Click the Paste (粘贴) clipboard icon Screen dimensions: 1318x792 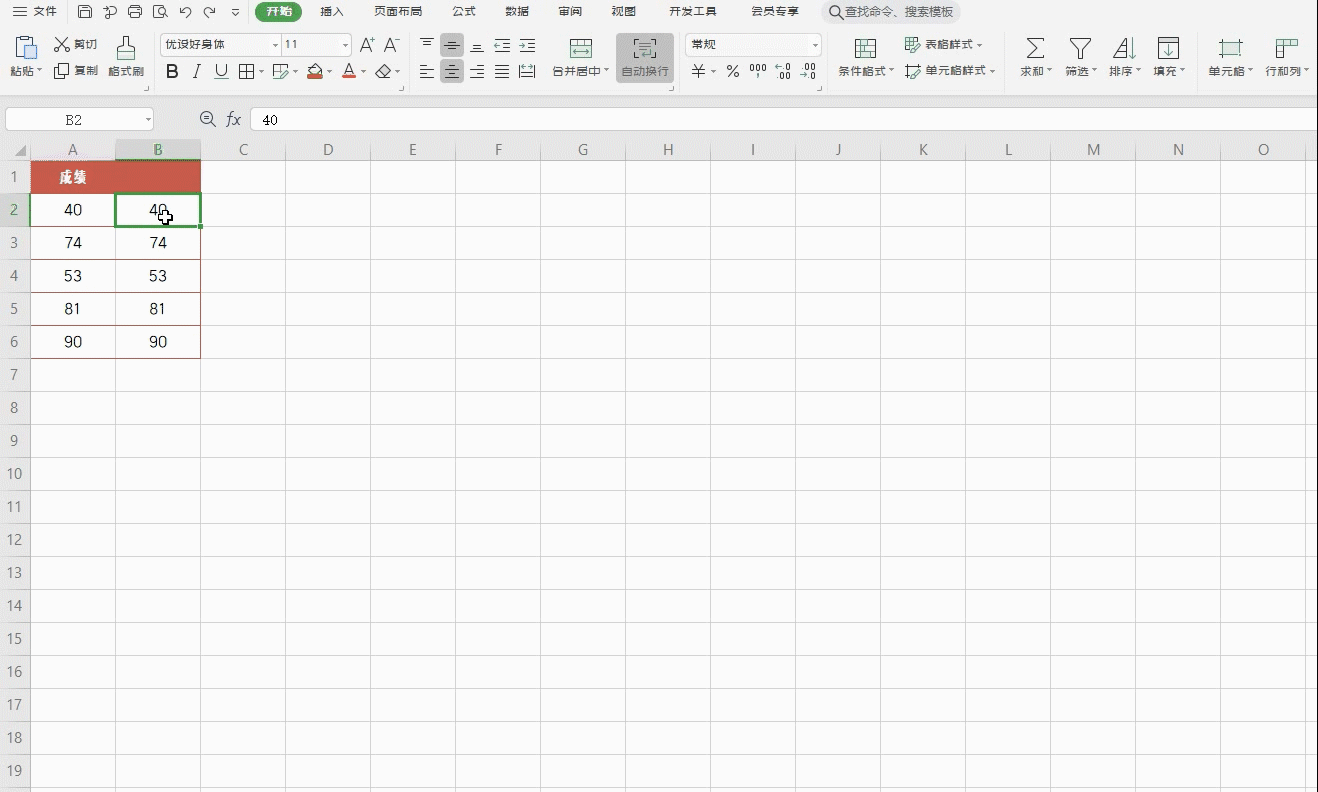click(x=26, y=48)
